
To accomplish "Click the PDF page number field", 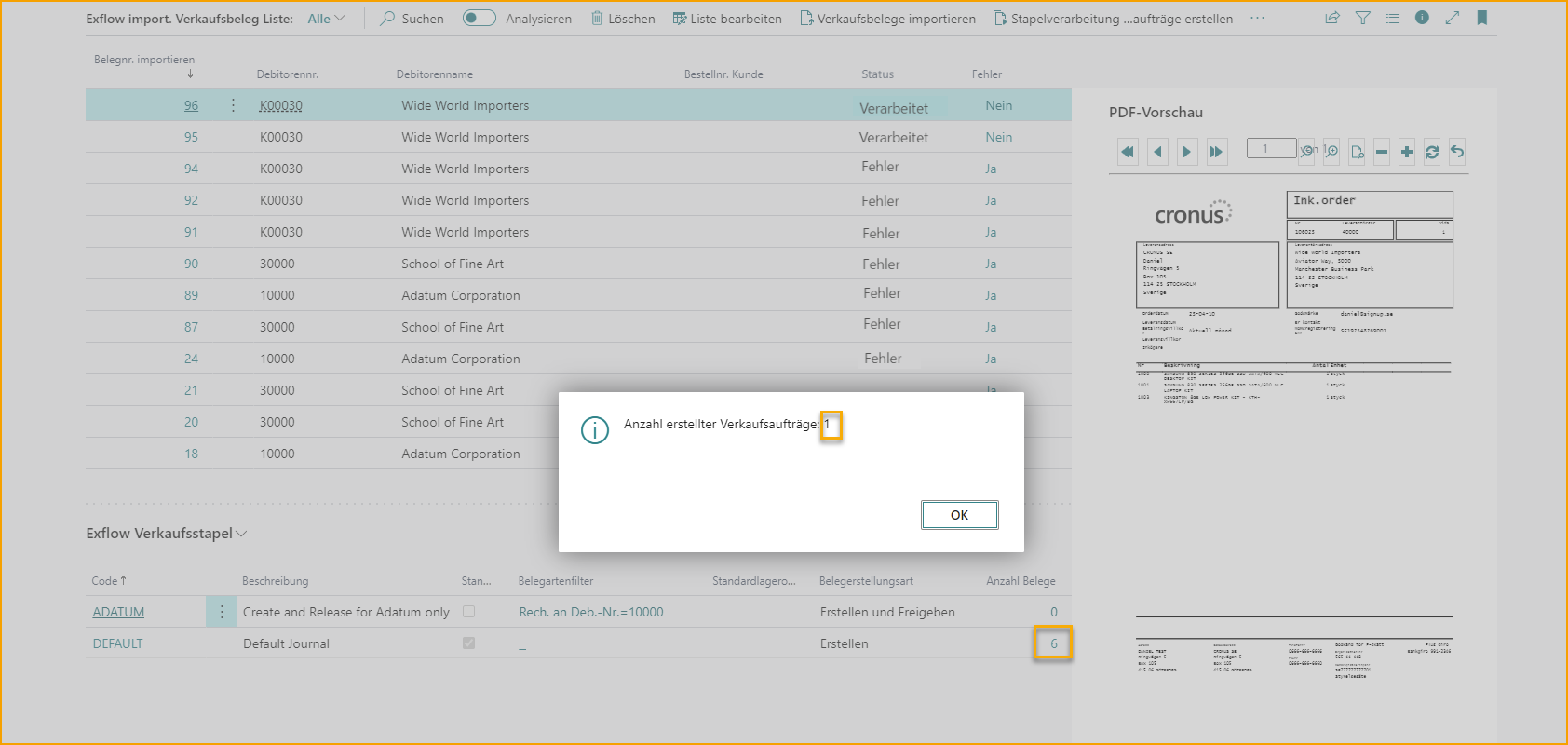I will point(1272,148).
